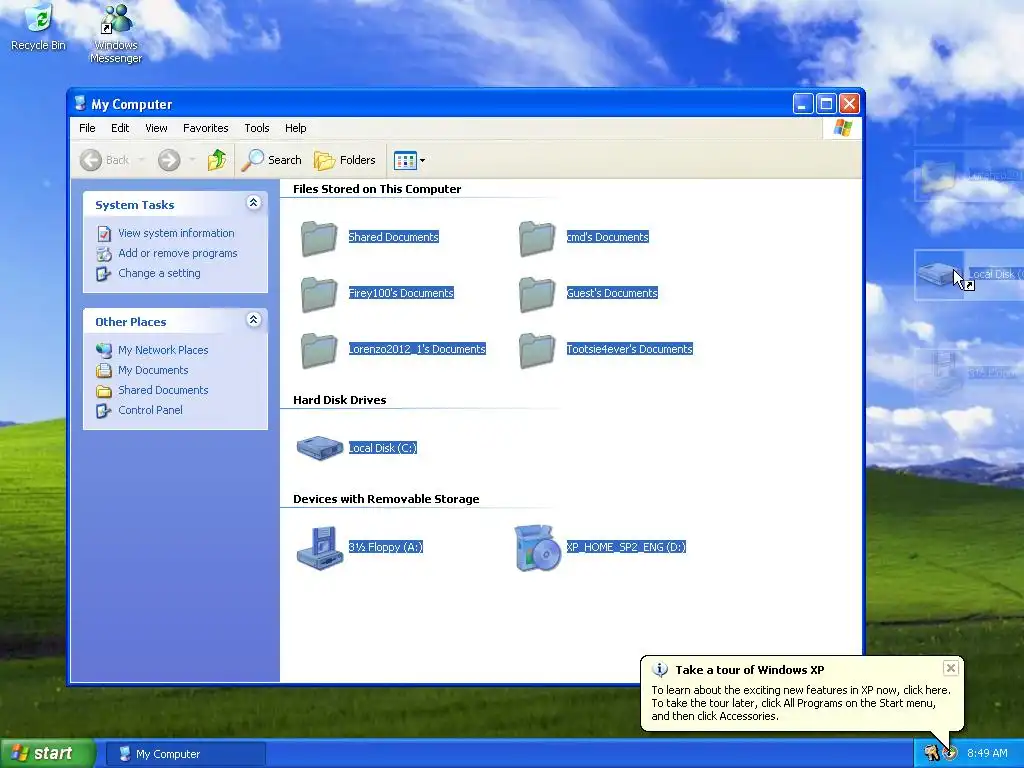Toggle the Folders pane
Image resolution: width=1024 pixels, height=768 pixels.
pyautogui.click(x=345, y=160)
